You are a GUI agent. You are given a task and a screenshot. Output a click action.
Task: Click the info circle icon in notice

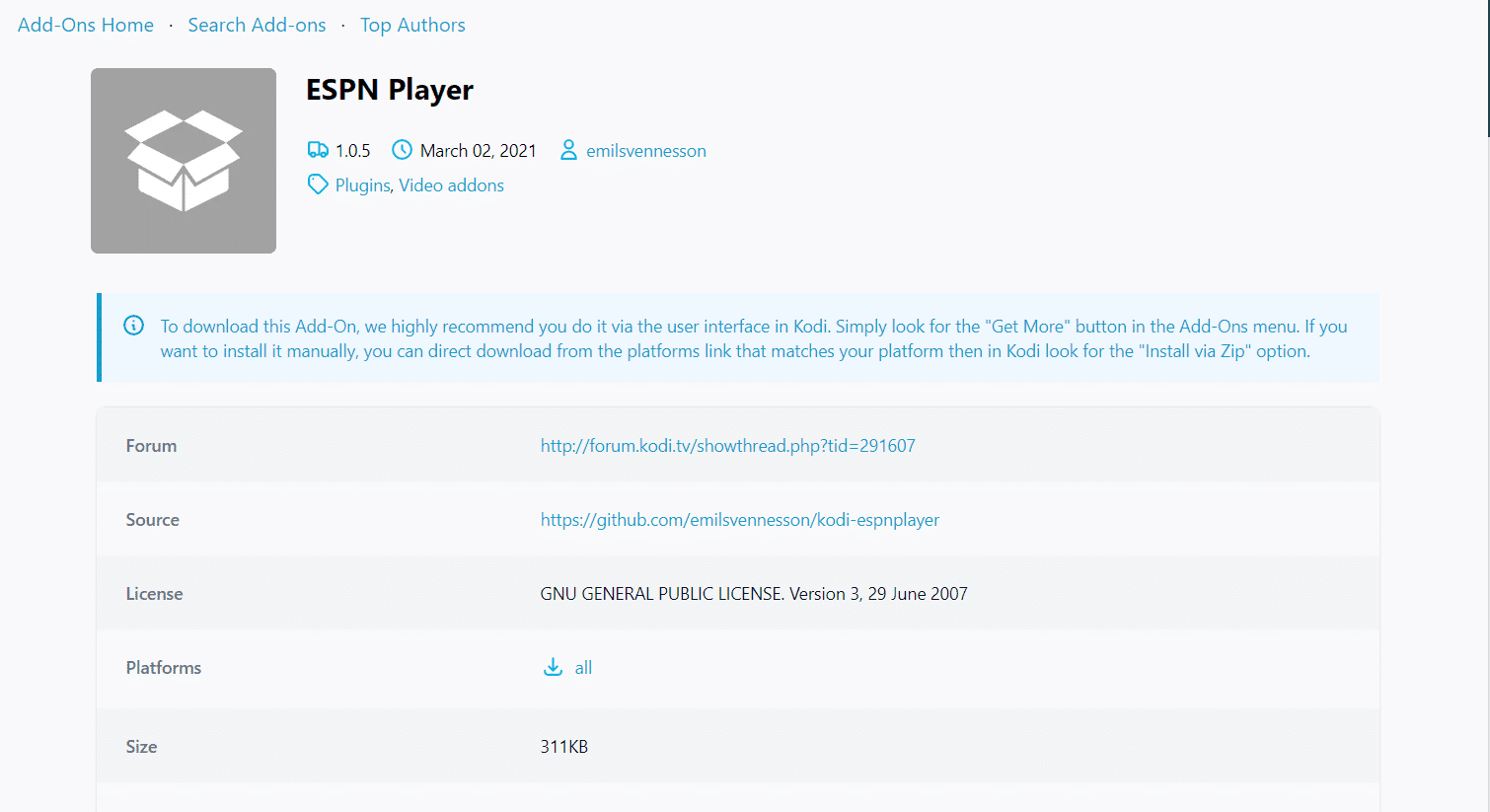[x=133, y=326]
